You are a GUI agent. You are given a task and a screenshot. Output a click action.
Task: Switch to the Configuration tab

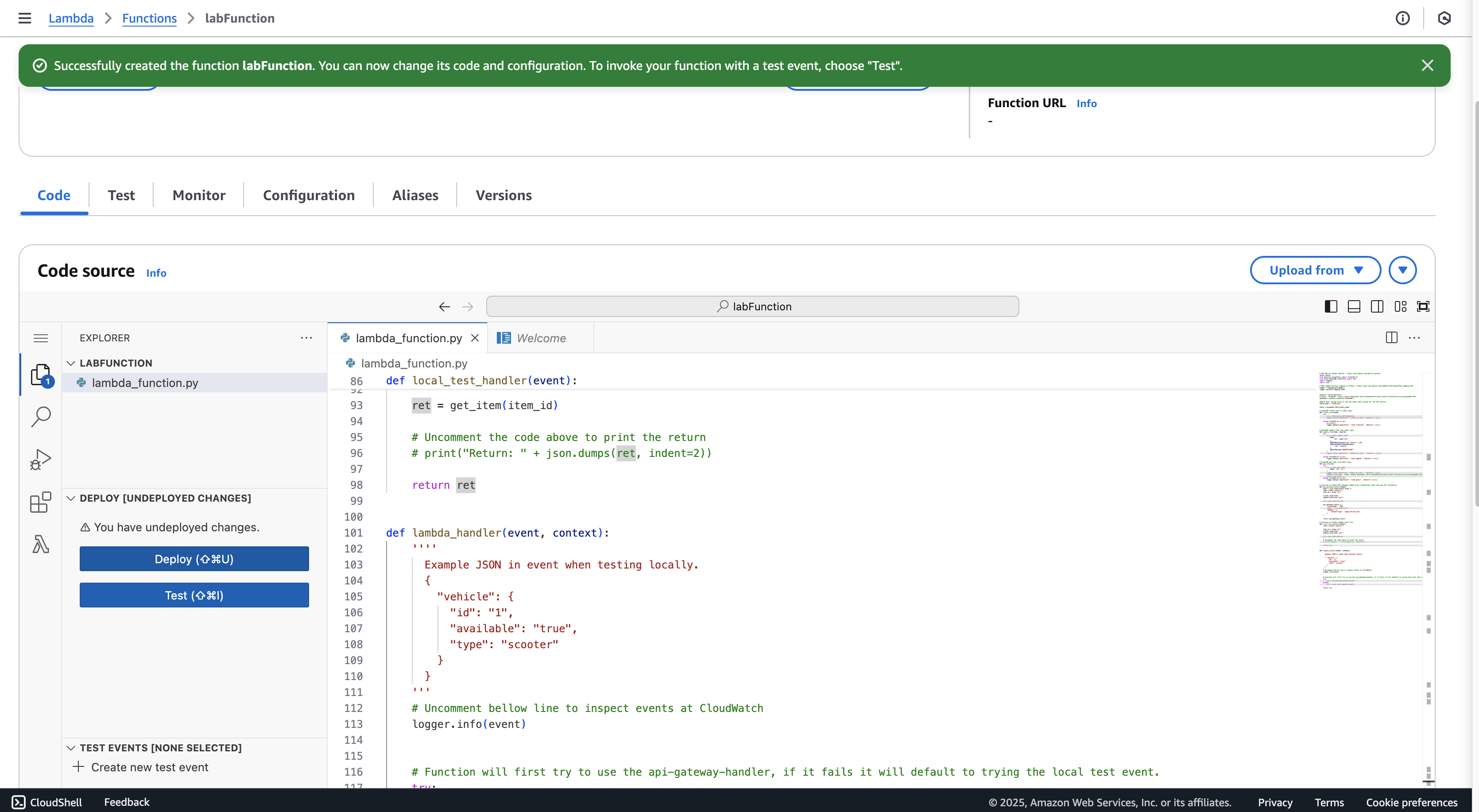point(309,195)
